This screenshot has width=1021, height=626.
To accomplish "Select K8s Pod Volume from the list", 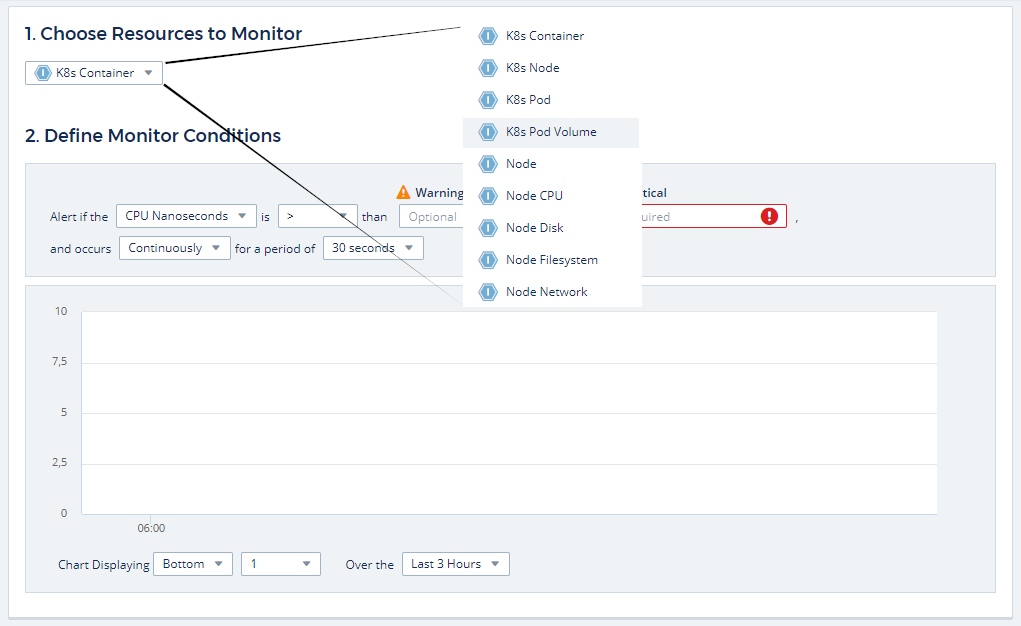I will click(x=551, y=132).
